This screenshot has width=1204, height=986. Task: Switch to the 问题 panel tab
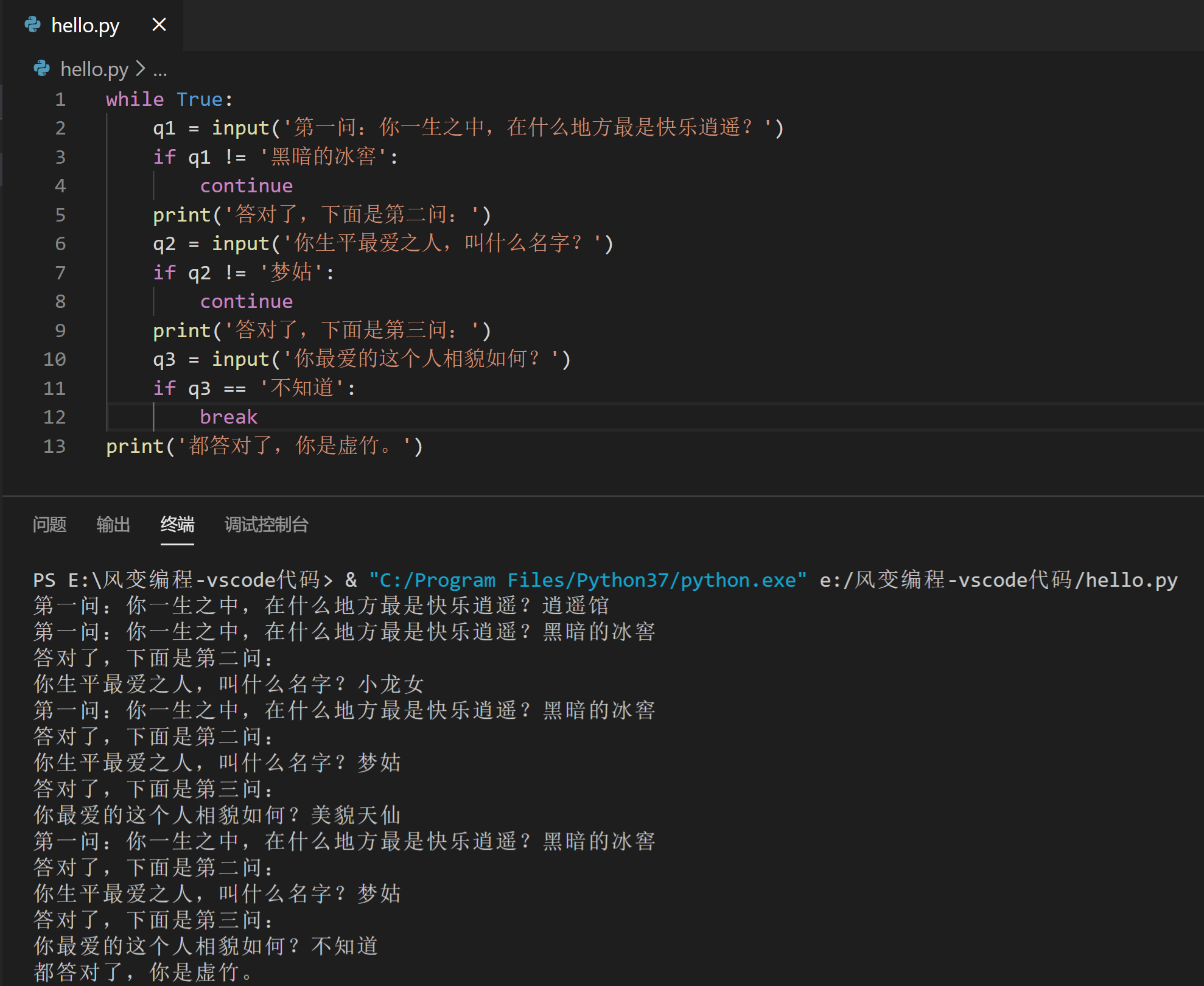[x=49, y=525]
